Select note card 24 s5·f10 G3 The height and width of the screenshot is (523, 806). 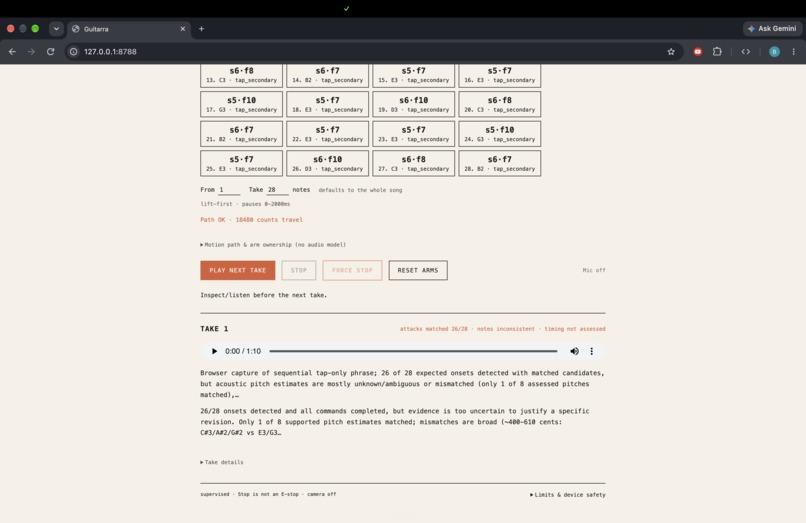[x=500, y=134]
